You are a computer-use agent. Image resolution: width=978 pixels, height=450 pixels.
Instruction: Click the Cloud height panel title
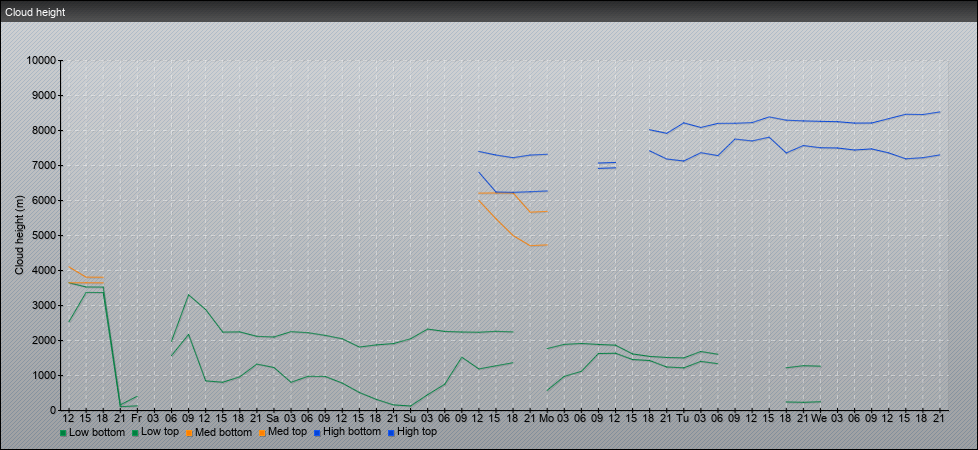(35, 12)
